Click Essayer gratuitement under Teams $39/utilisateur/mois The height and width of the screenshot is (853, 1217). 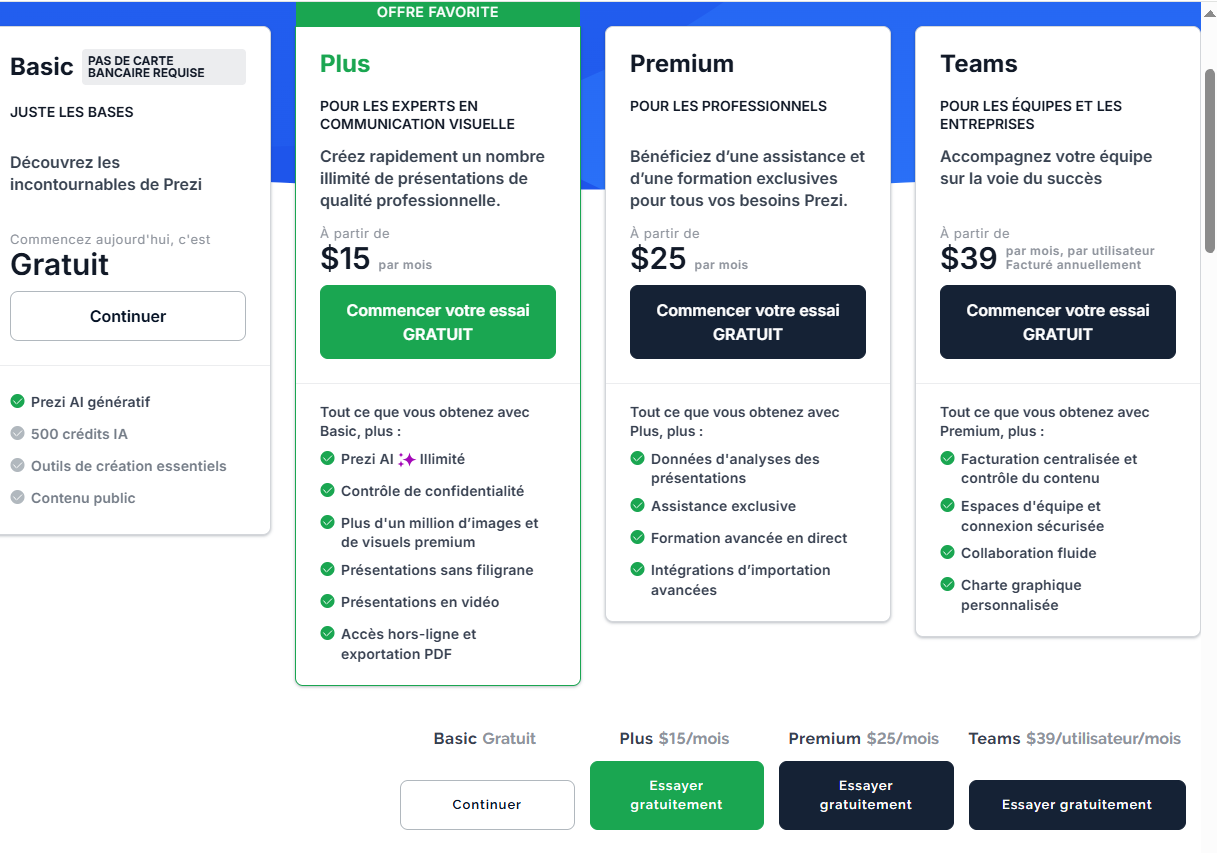(x=1077, y=805)
